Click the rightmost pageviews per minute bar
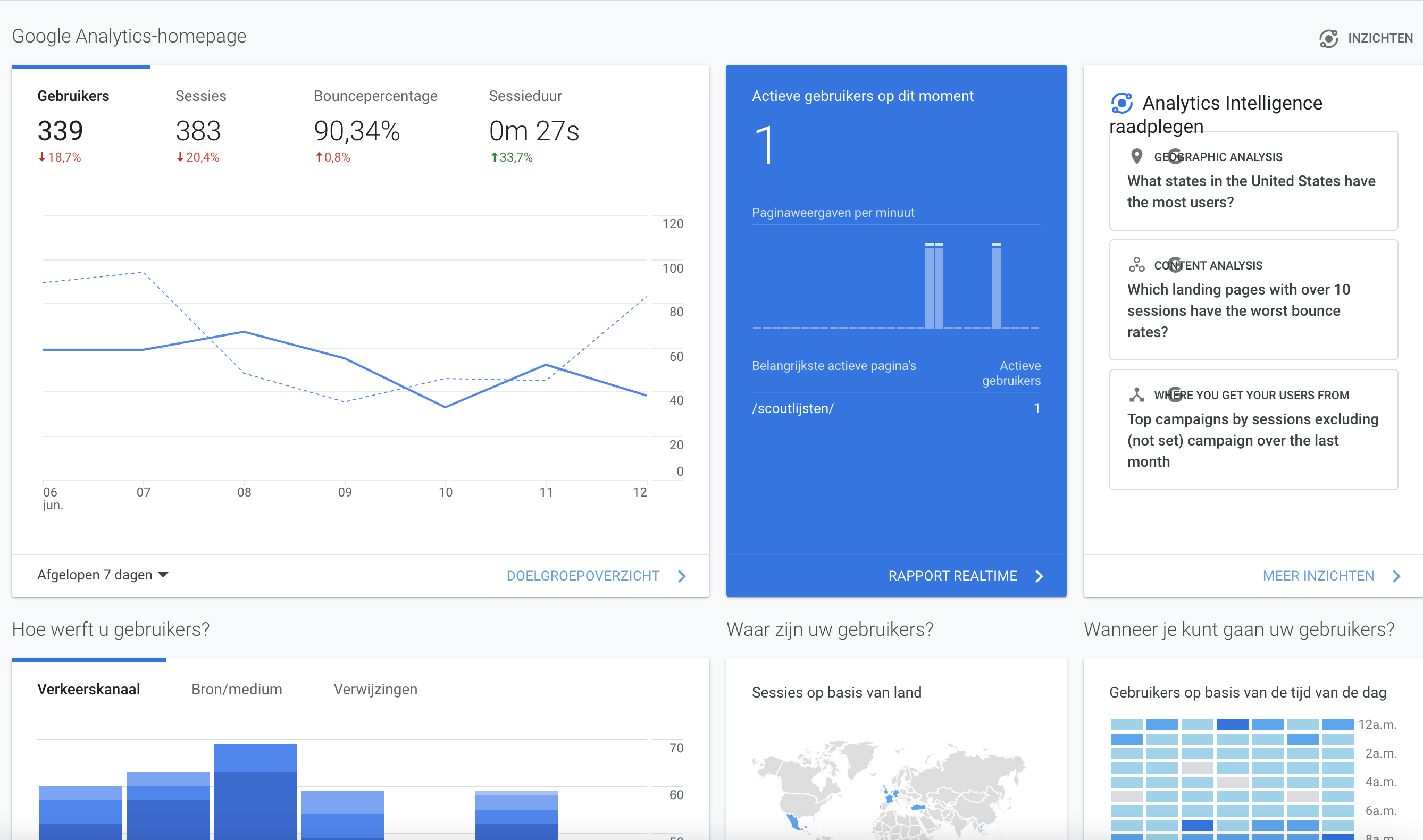 996,286
